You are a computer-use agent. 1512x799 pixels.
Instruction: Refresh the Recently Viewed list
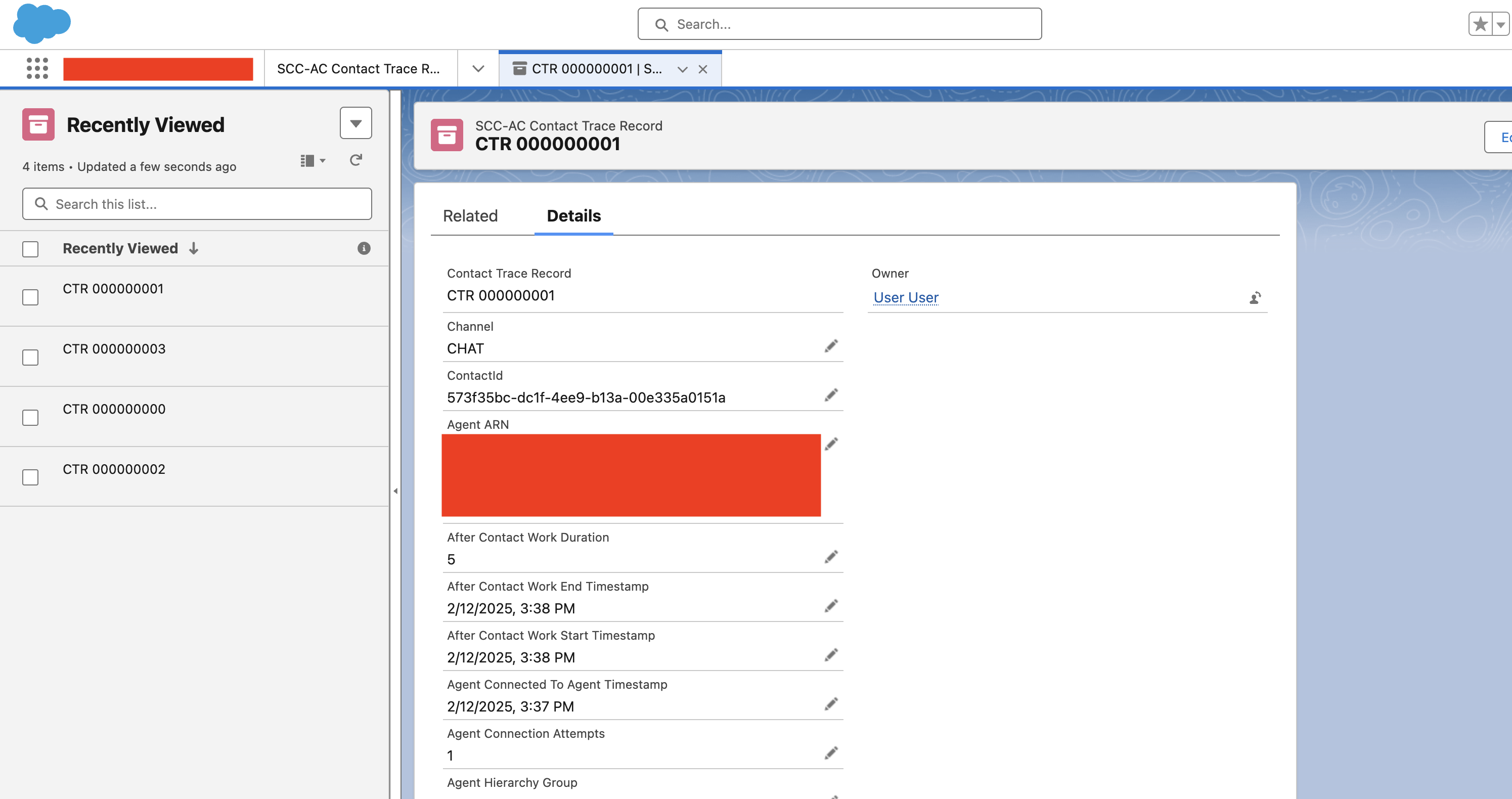click(x=355, y=160)
